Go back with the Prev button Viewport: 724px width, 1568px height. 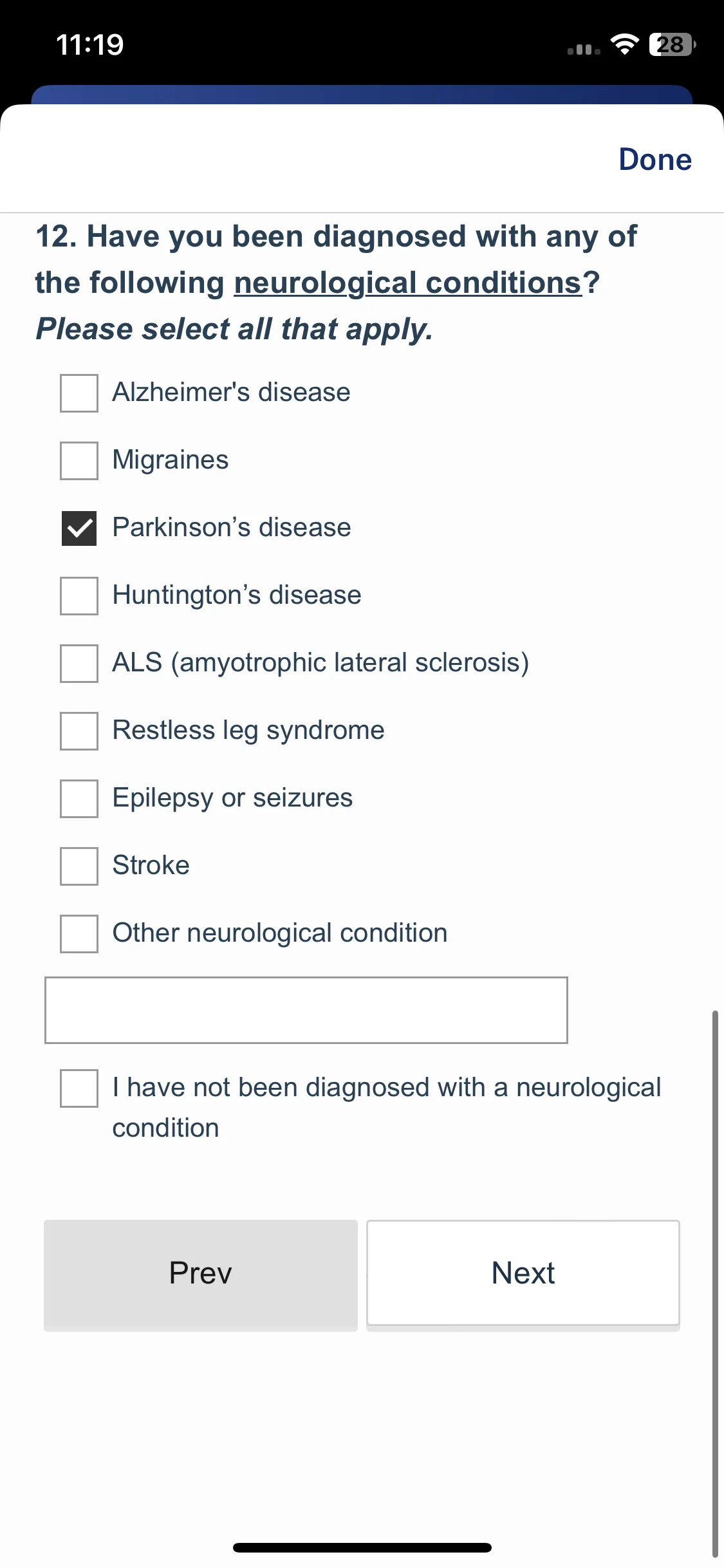pyautogui.click(x=201, y=1275)
